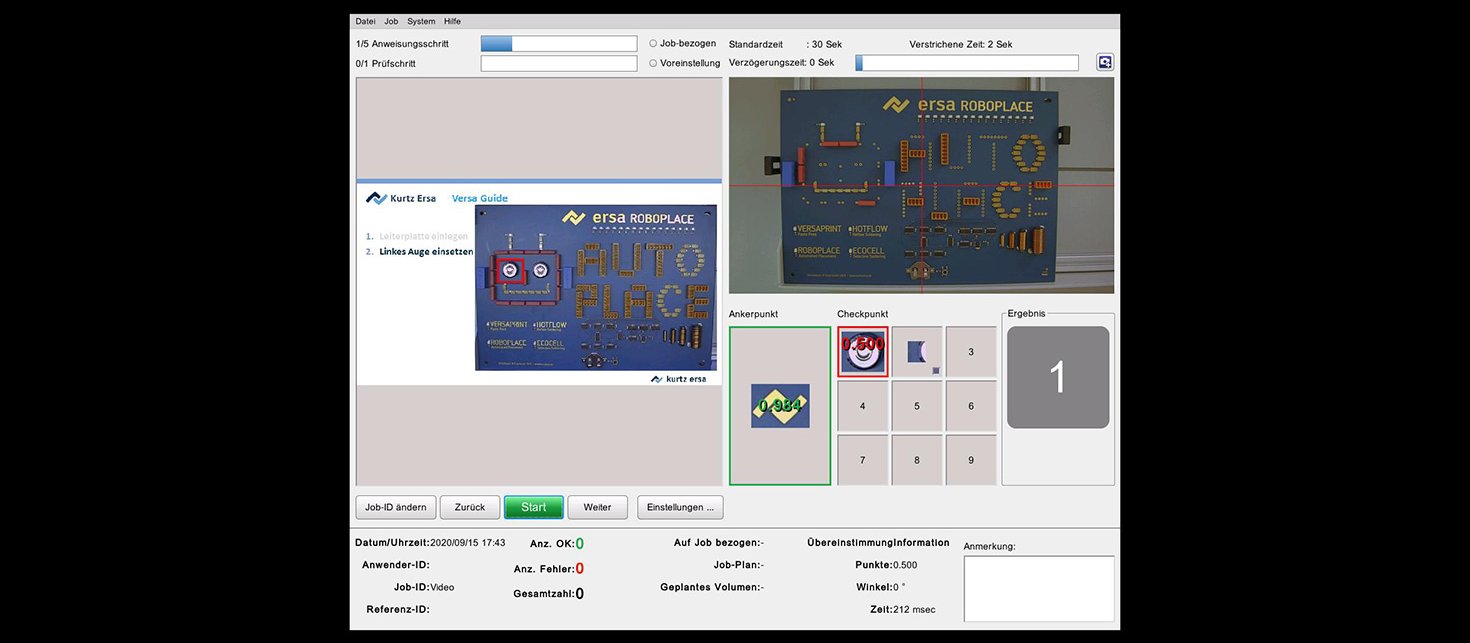Select Checkpunkt cell 6
The height and width of the screenshot is (643, 1470).
pos(971,406)
